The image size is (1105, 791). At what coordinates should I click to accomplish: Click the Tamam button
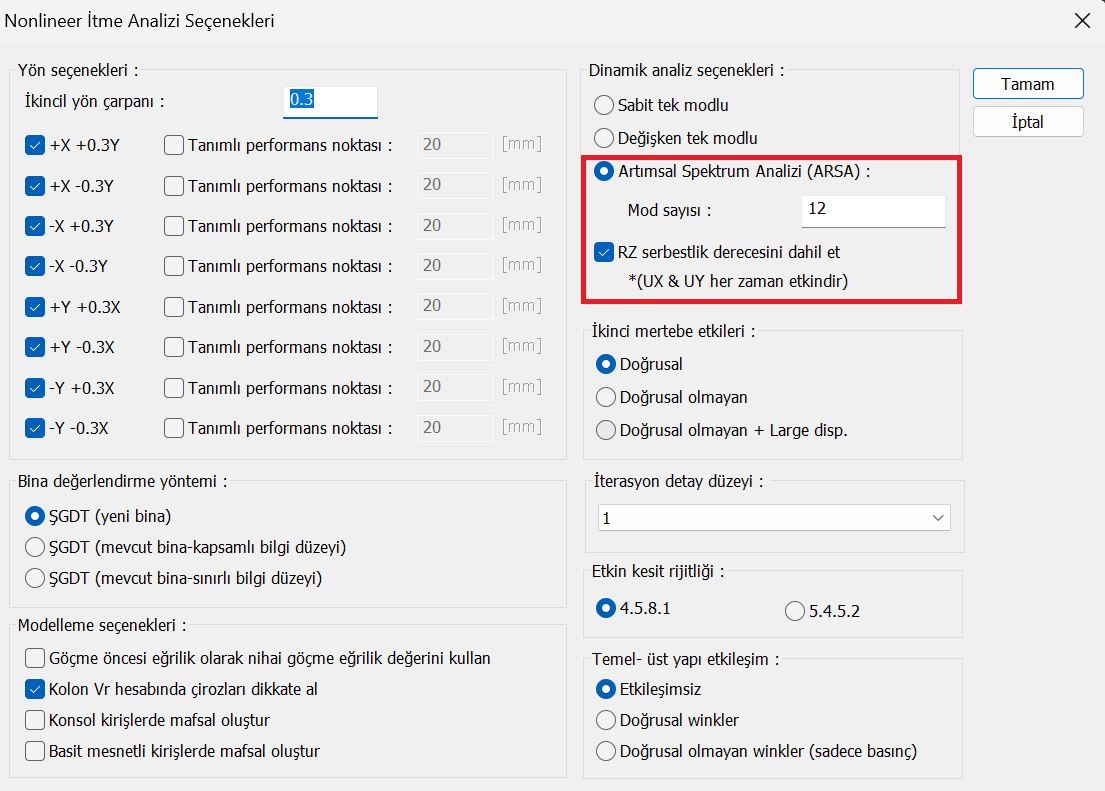coord(1028,84)
